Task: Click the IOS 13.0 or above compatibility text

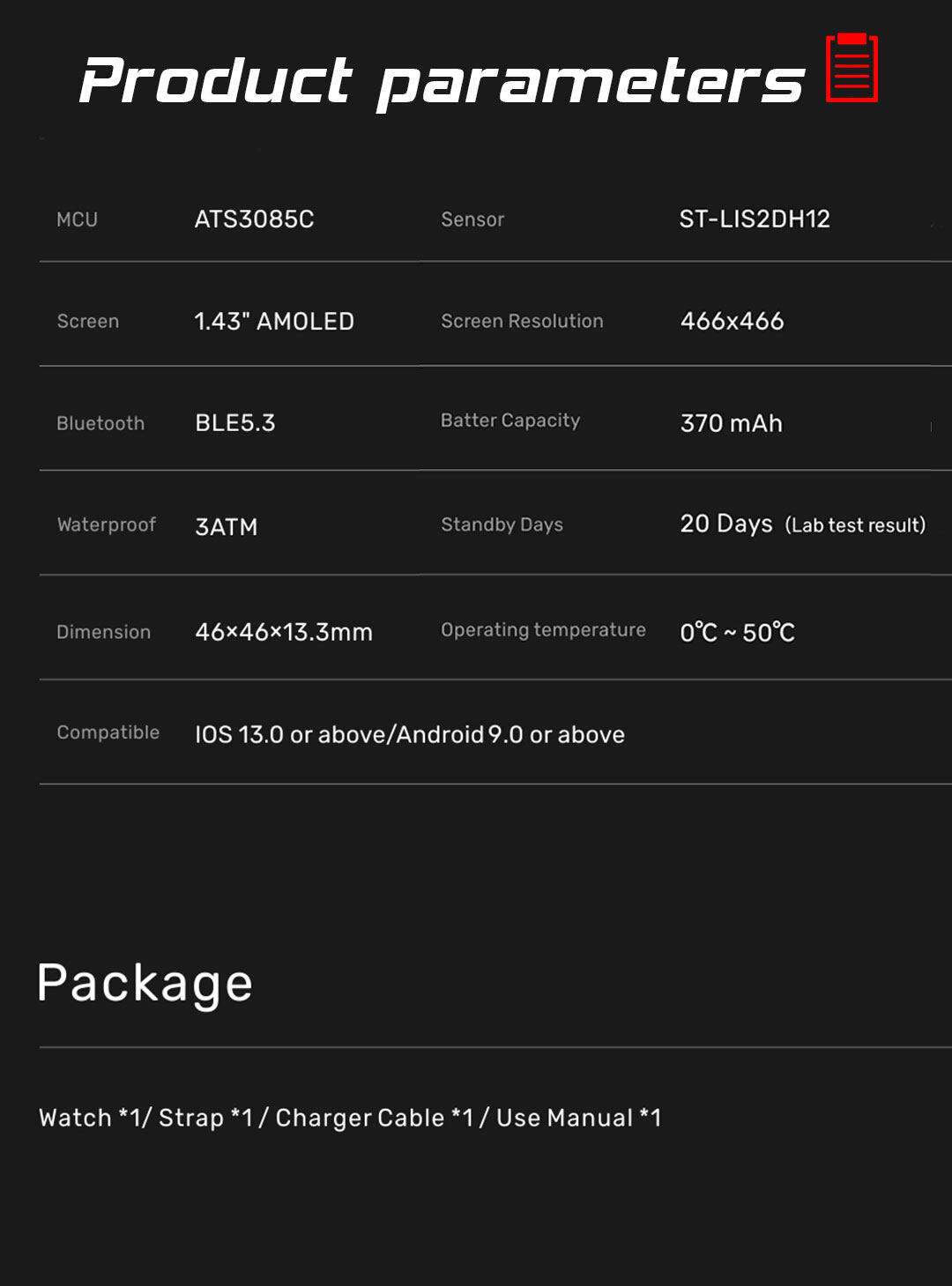Action: (x=410, y=734)
